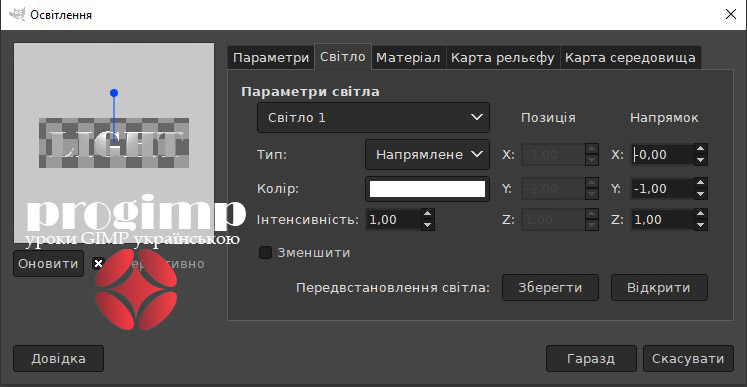The height and width of the screenshot is (387, 747).
Task: Click the blue light handle in the preview
Action: click(x=114, y=93)
